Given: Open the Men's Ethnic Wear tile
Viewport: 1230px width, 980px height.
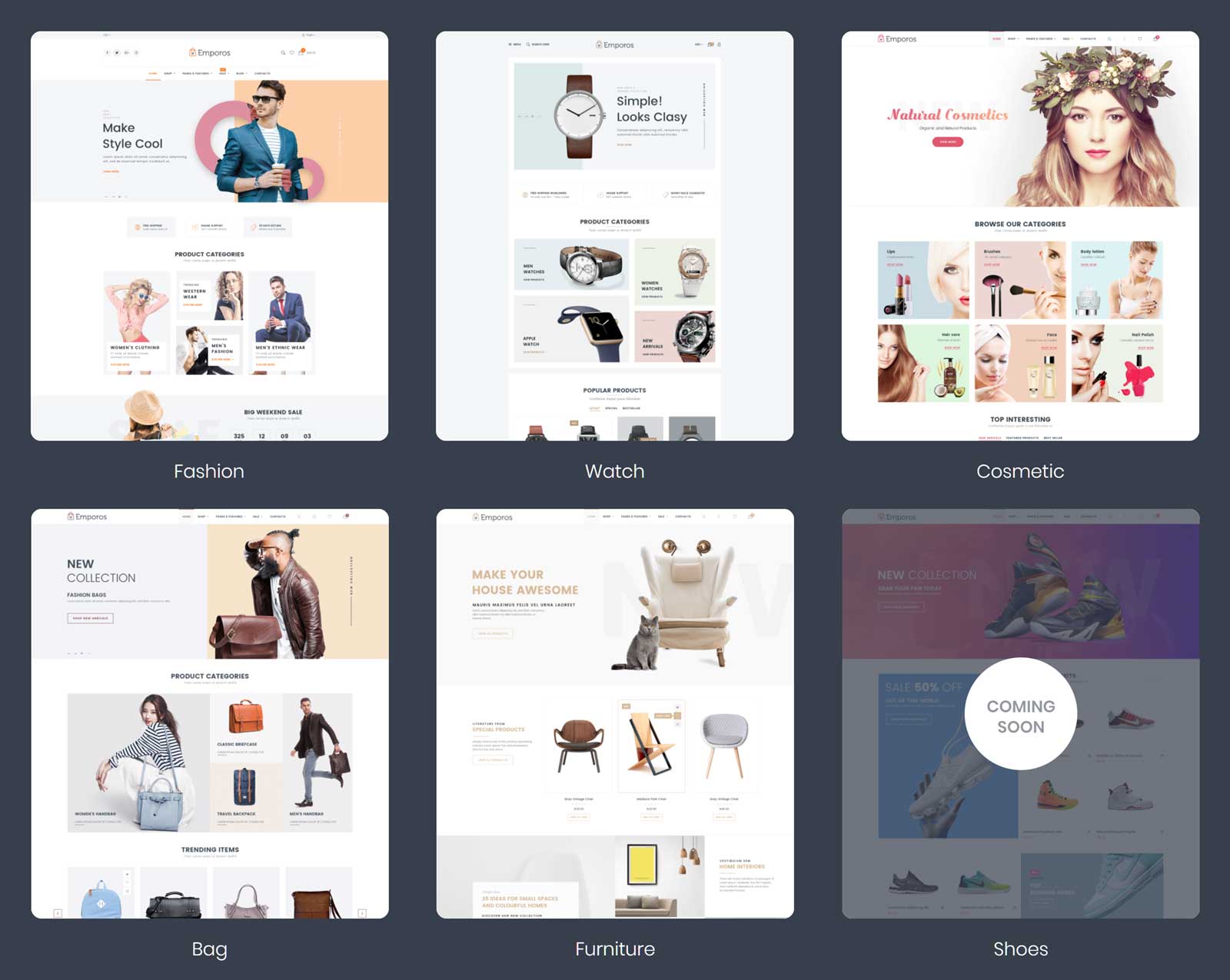Looking at the screenshot, I should [281, 323].
